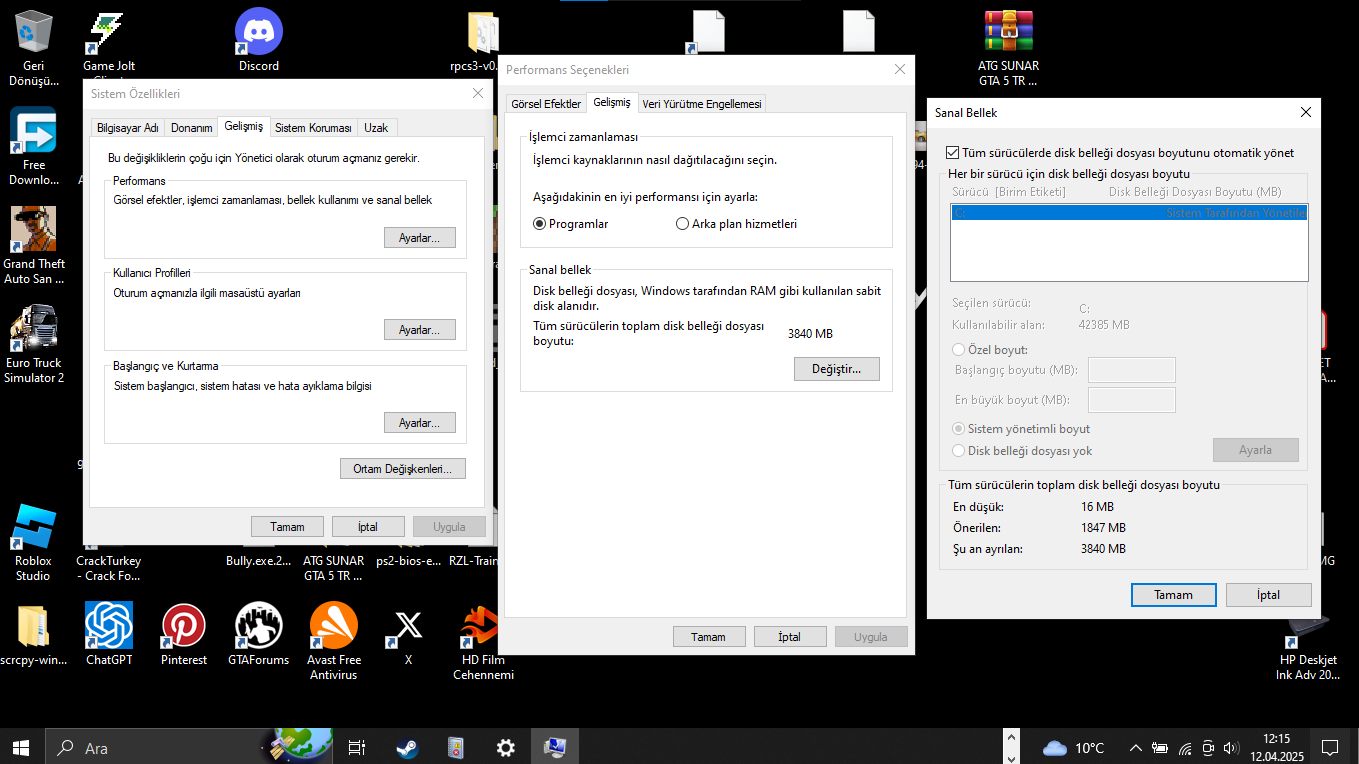The image size is (1359, 764).
Task: Click Tamam in Sistem Özellikleri window
Action: tap(287, 527)
